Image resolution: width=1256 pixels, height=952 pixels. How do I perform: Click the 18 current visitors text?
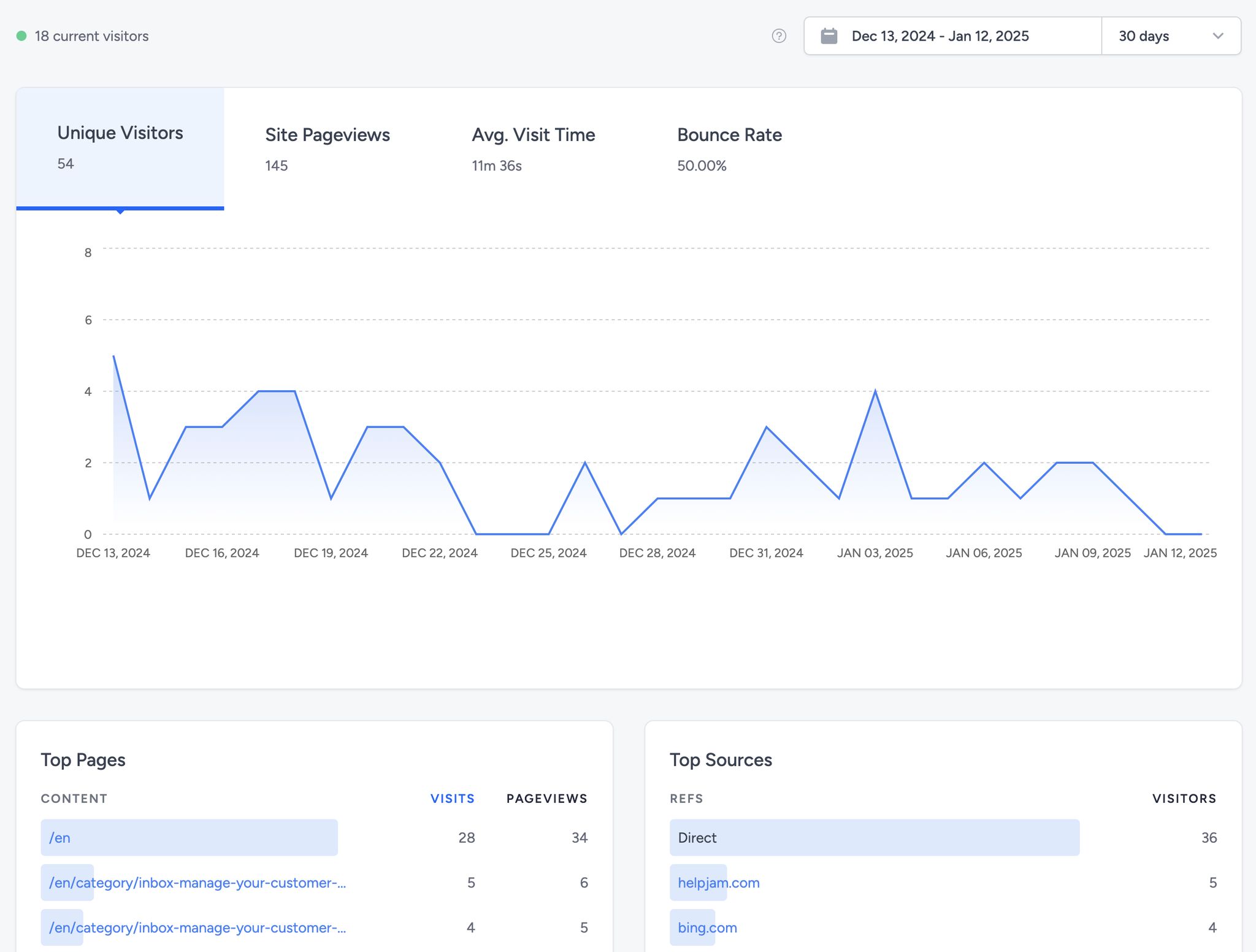[91, 36]
